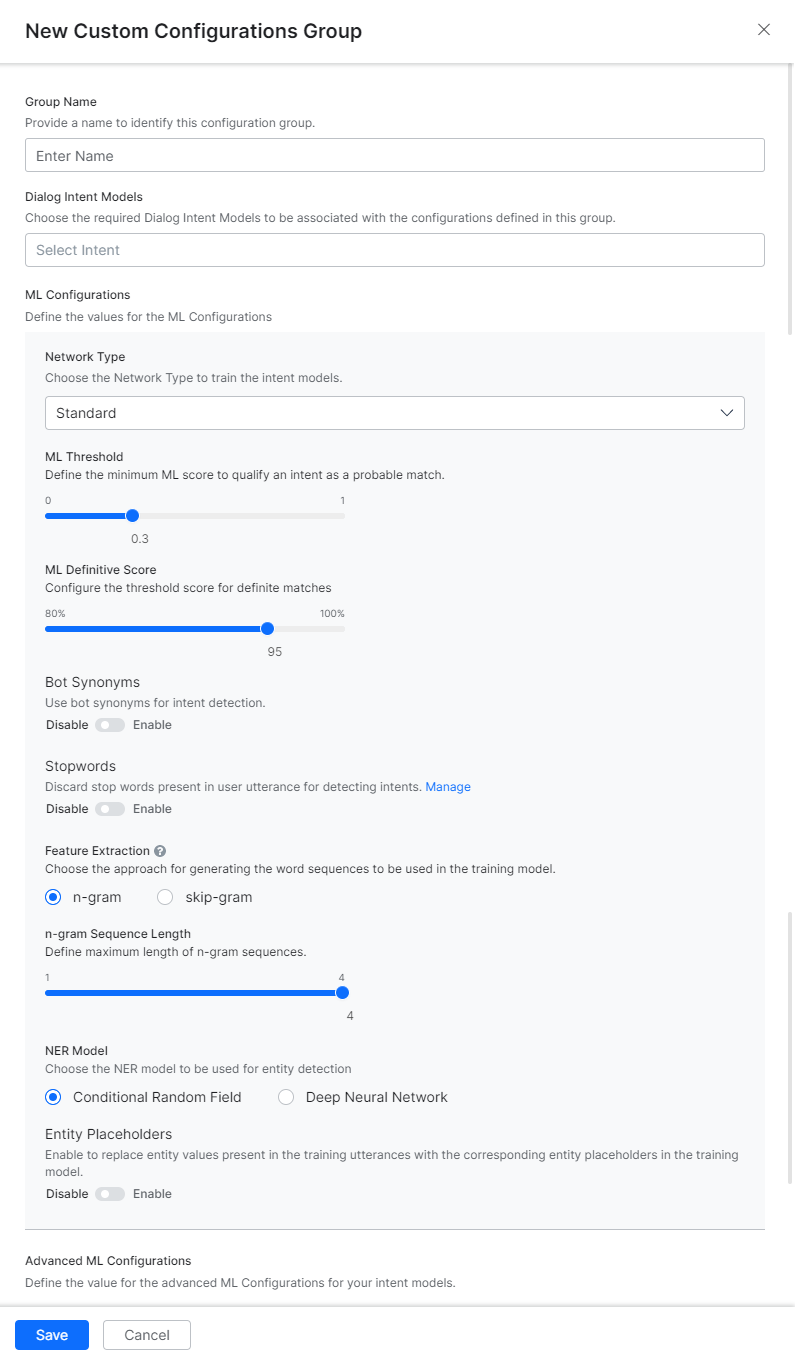Enable the Stopwords toggle
The height and width of the screenshot is (1356, 796).
click(x=110, y=808)
